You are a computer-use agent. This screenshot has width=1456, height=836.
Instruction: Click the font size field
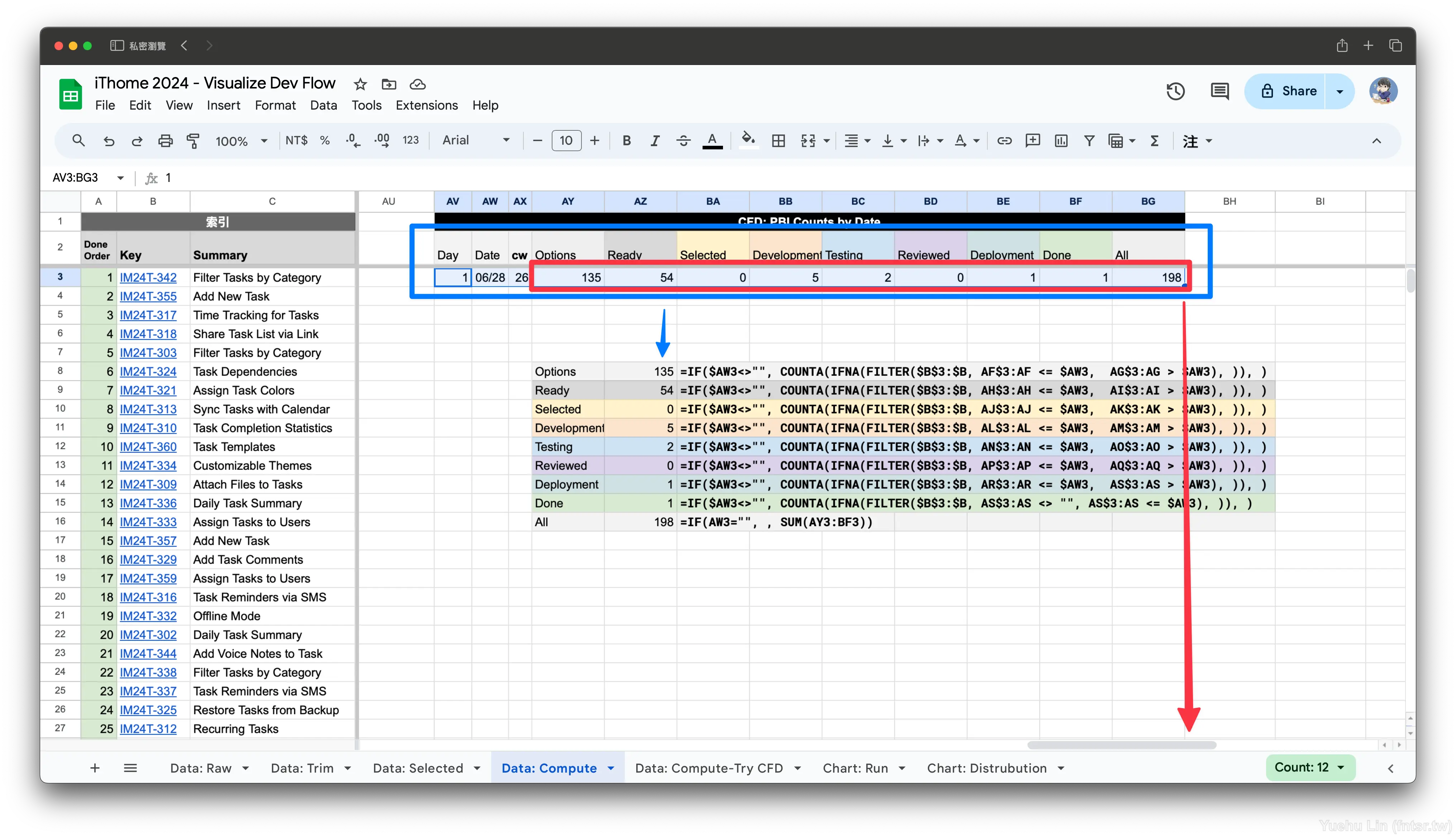pyautogui.click(x=566, y=141)
